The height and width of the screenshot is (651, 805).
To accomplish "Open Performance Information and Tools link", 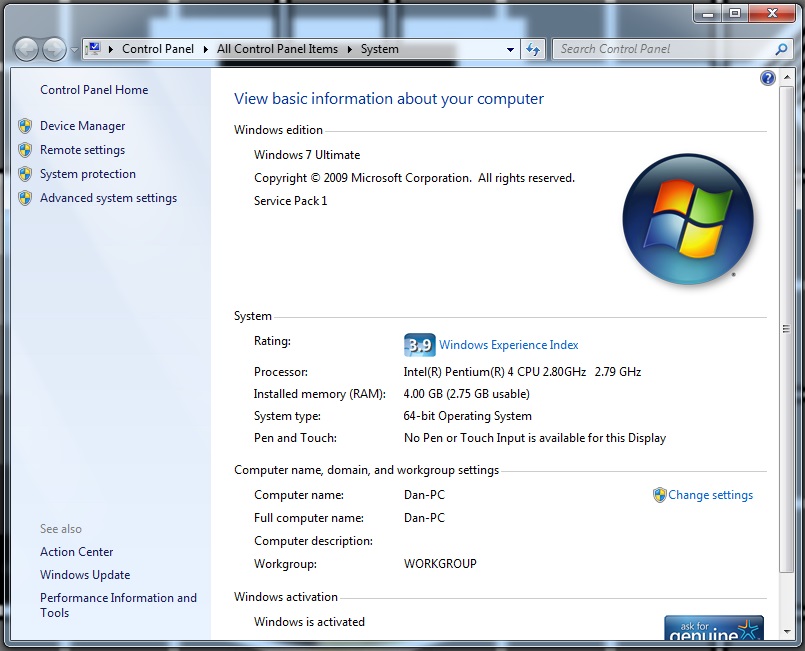I will tap(119, 605).
